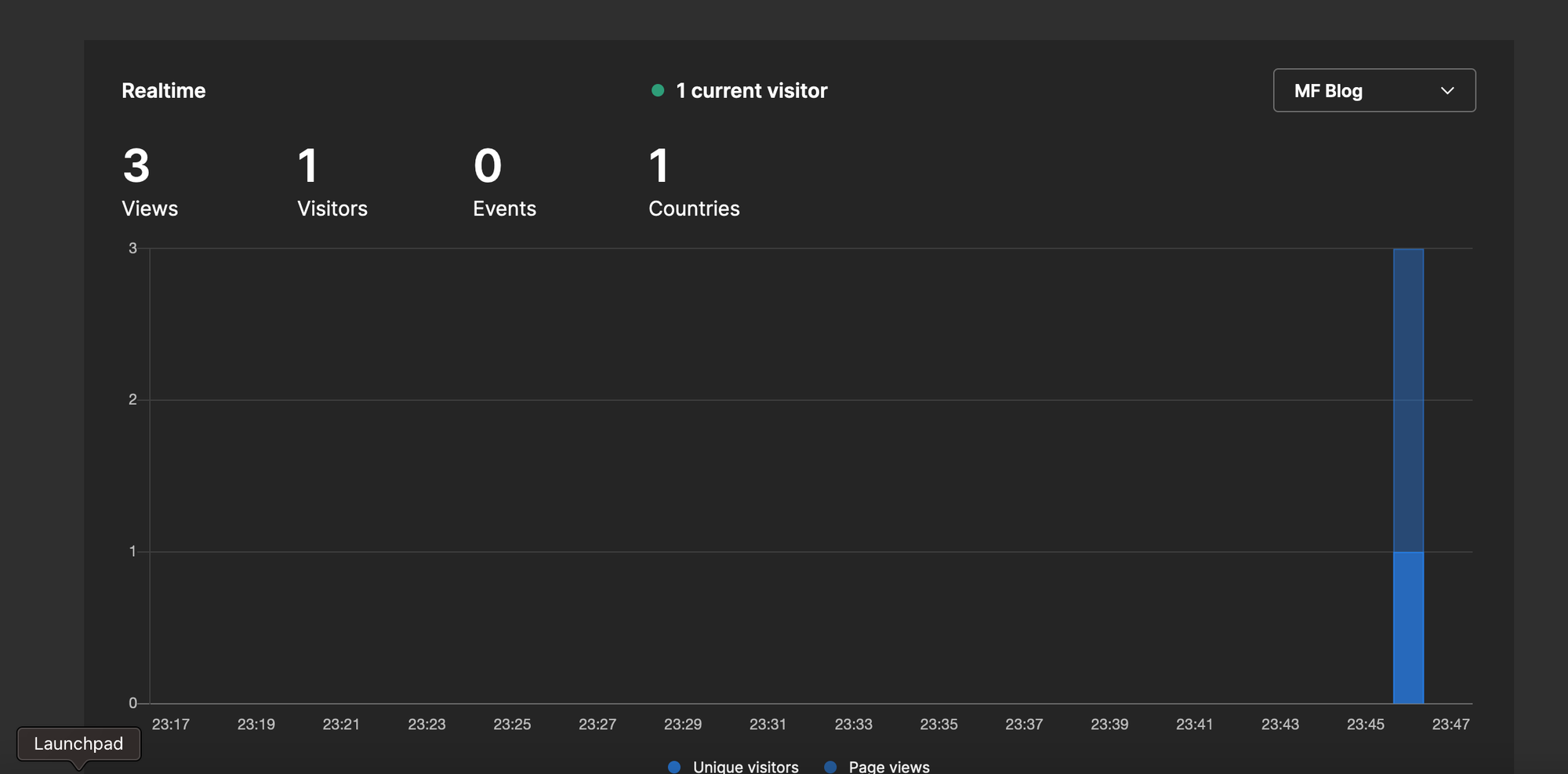Click the bright blue unique visitors bar segment
Screen dimensions: 1568x774
point(1408,627)
